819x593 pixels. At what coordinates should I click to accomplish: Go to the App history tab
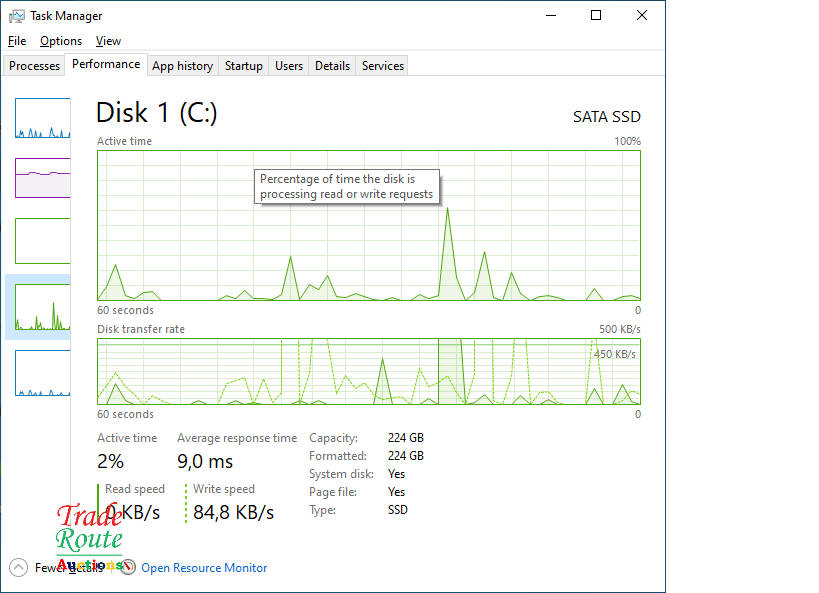click(x=182, y=66)
